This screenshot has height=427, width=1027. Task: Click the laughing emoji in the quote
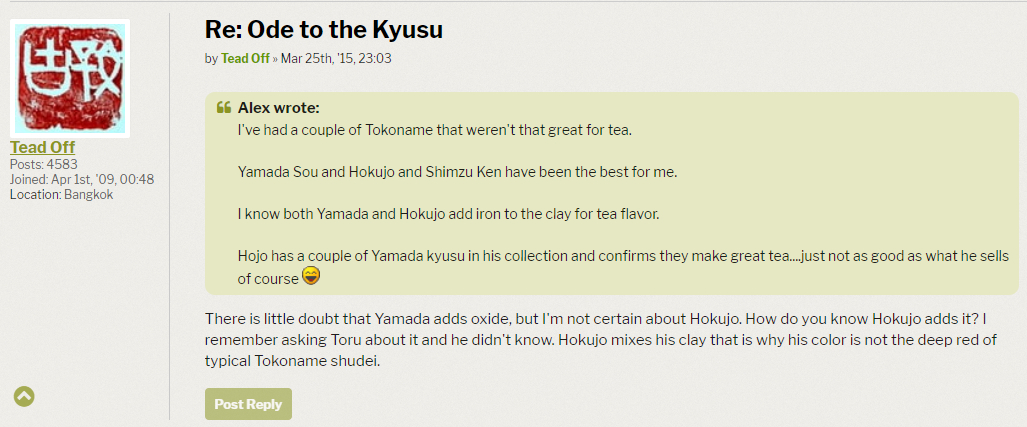click(x=311, y=277)
